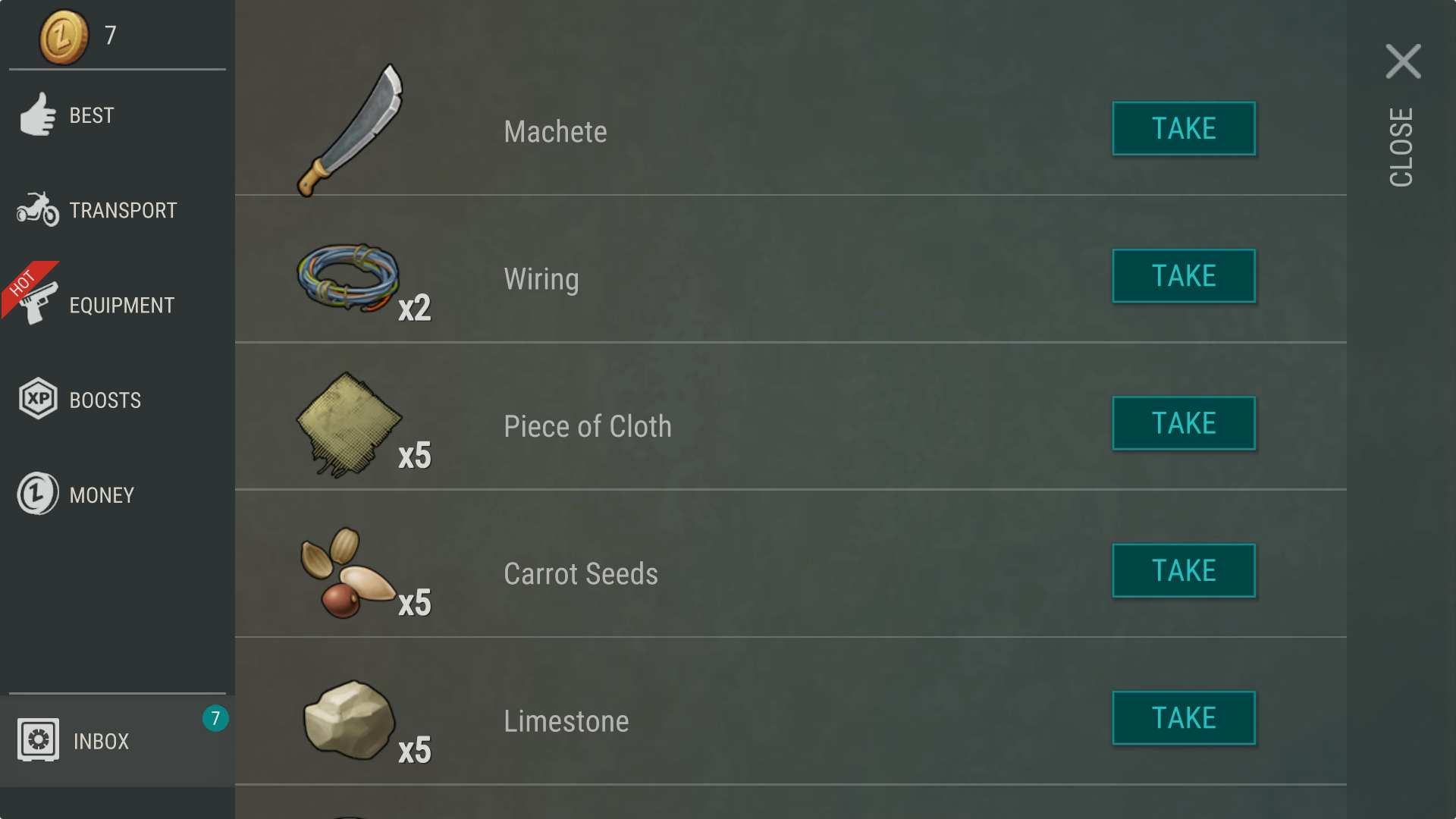Tap the Machete item image
1456x819 pixels.
(350, 130)
